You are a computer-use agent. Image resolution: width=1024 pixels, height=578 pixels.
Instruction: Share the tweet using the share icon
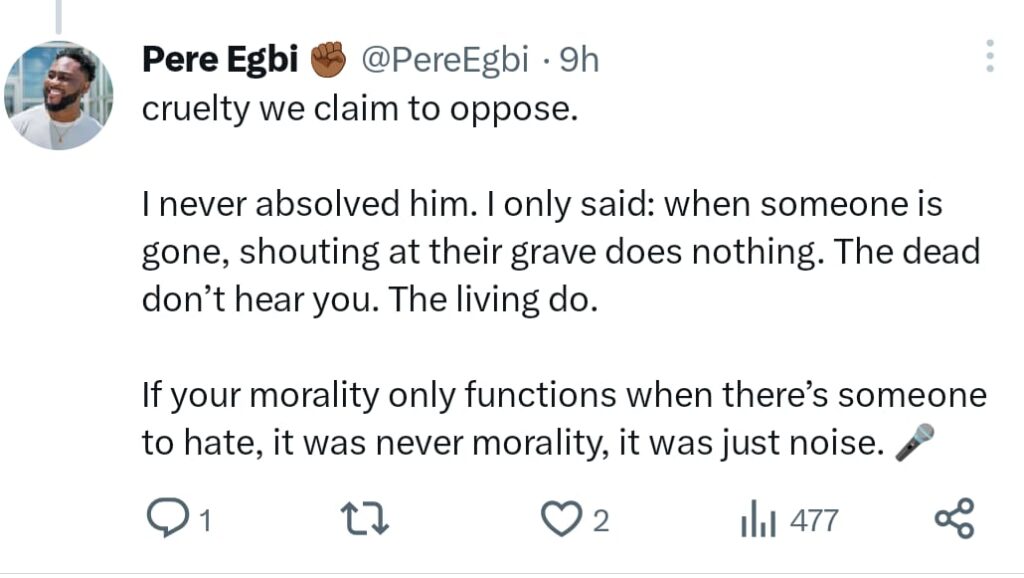pyautogui.click(x=953, y=519)
